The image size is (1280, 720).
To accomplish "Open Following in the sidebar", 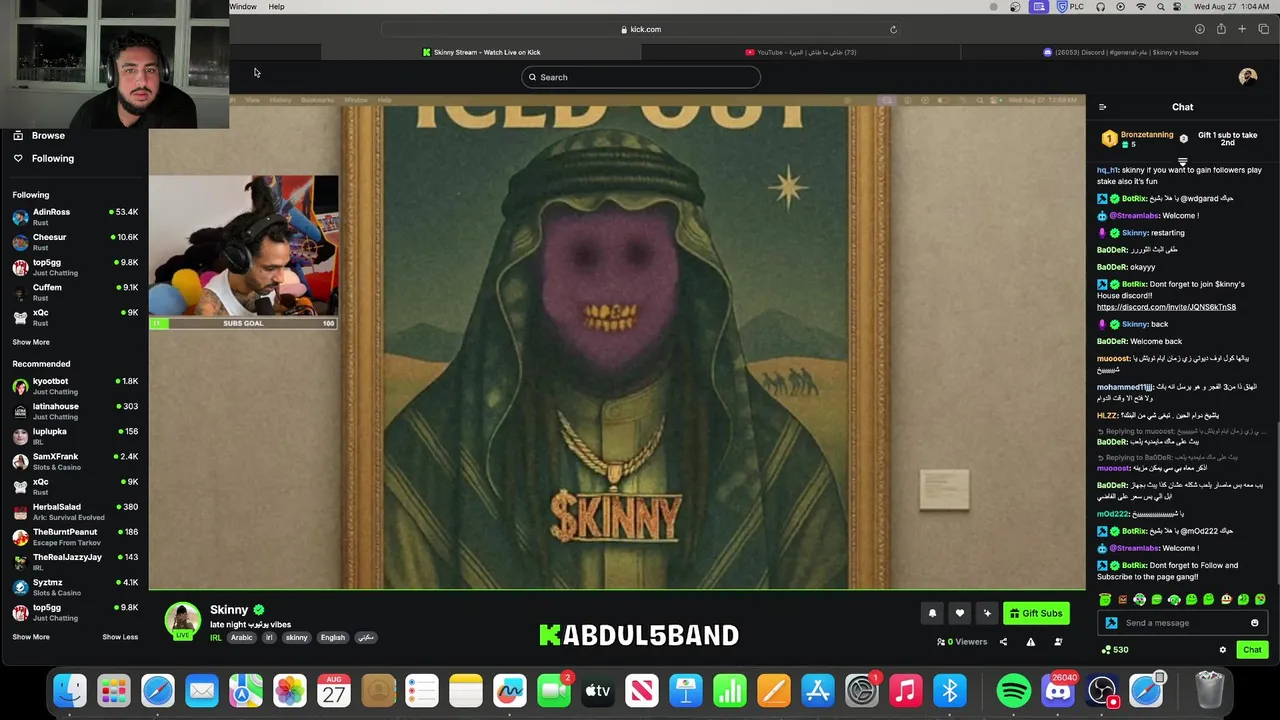I will click(44, 158).
